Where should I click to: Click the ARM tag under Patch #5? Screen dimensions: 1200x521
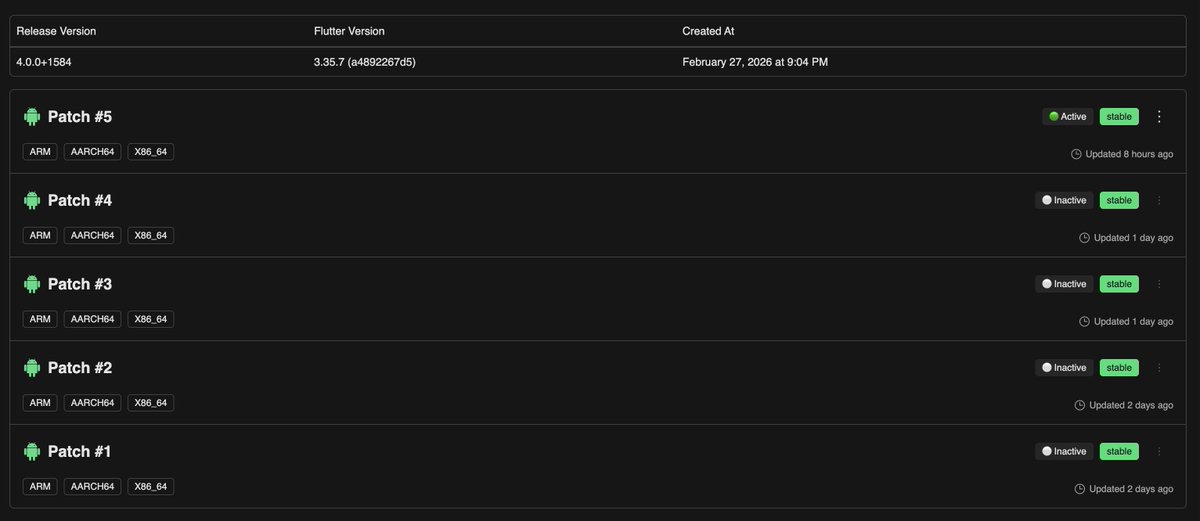tap(40, 152)
